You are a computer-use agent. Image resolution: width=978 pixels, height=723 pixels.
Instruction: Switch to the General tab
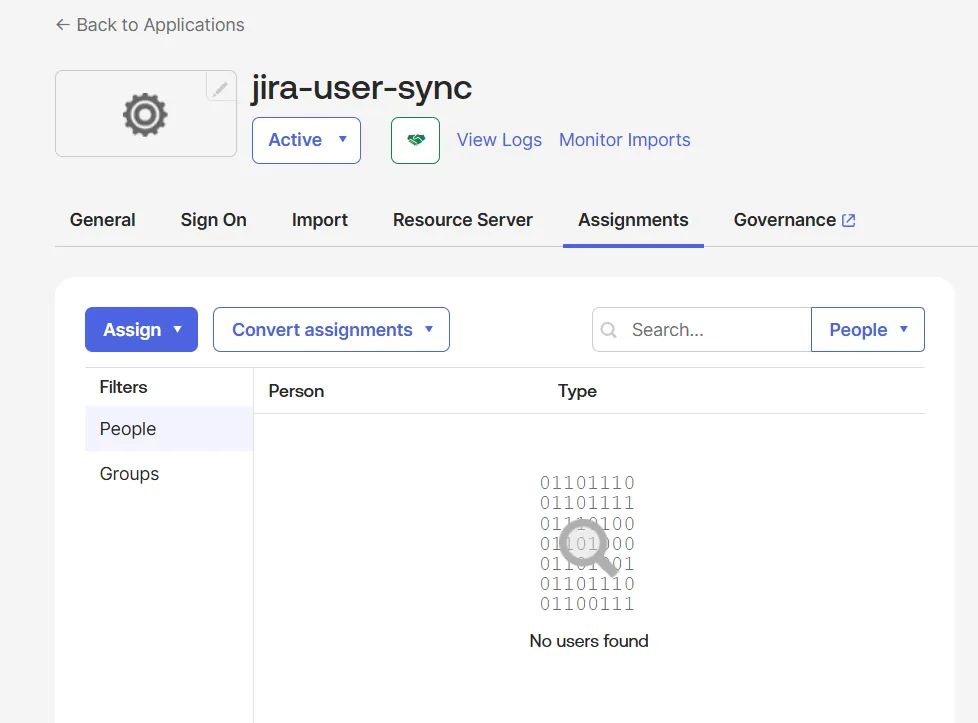[x=102, y=220]
